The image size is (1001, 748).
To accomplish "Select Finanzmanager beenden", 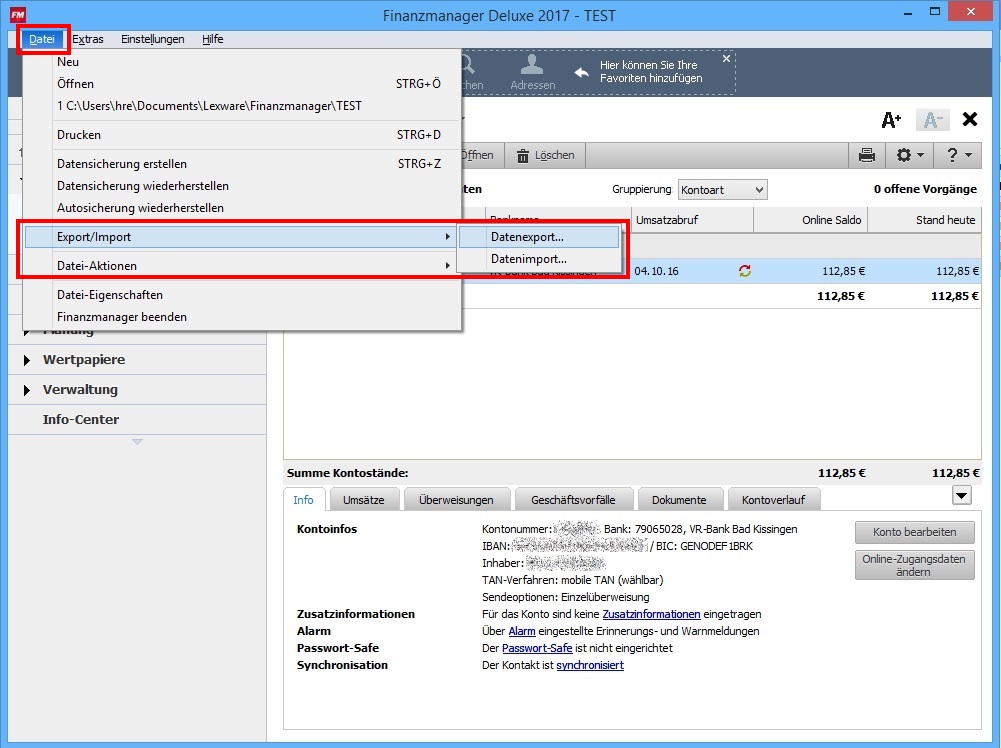I will (242, 317).
